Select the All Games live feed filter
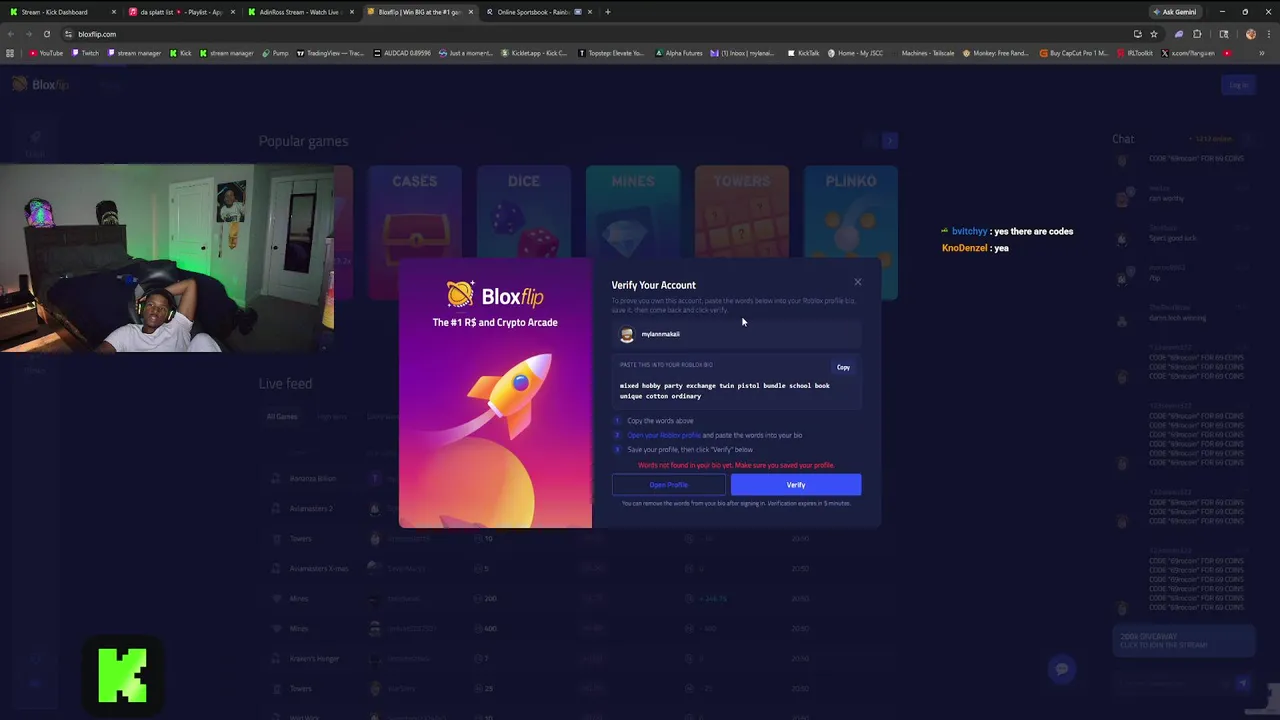1280x720 pixels. tap(282, 416)
